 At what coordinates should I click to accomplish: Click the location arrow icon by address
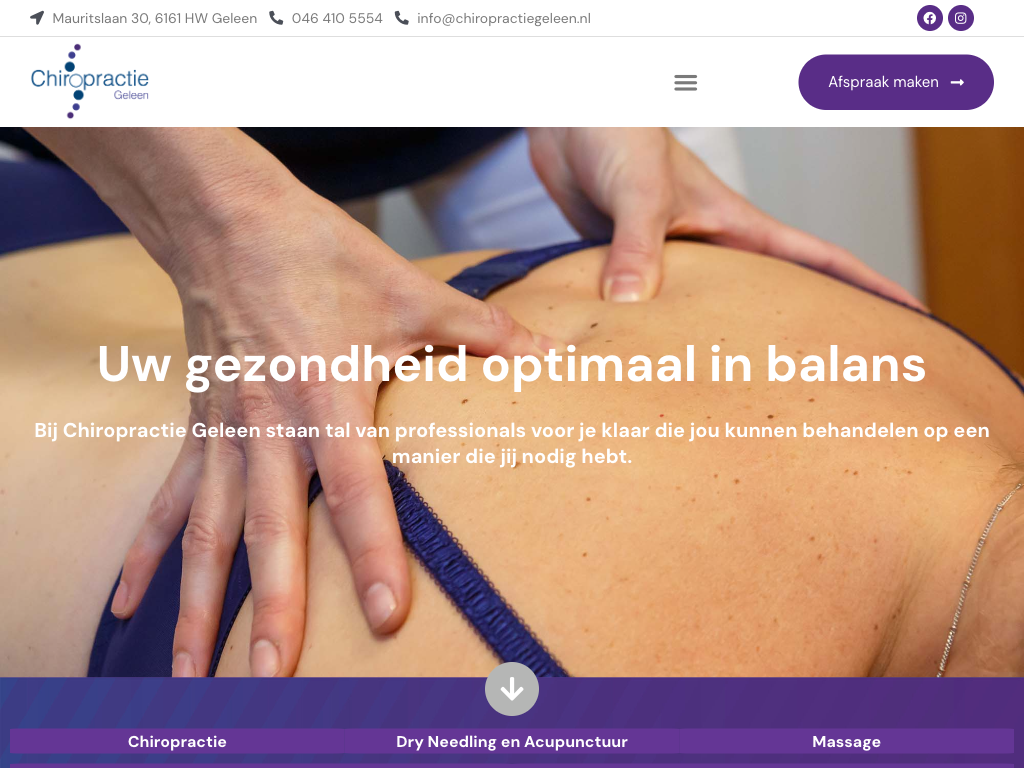point(37,18)
